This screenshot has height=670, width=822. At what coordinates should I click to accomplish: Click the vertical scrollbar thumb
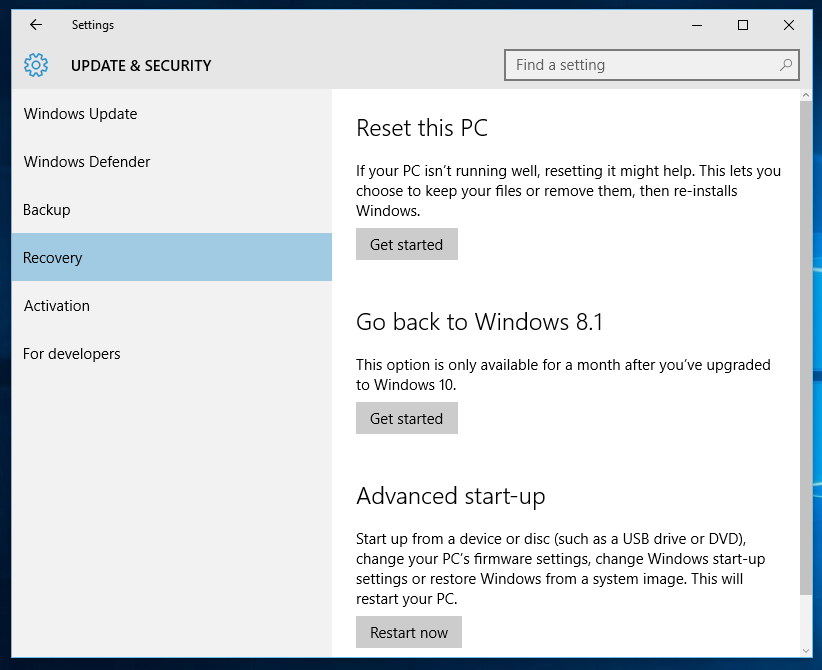pyautogui.click(x=806, y=349)
